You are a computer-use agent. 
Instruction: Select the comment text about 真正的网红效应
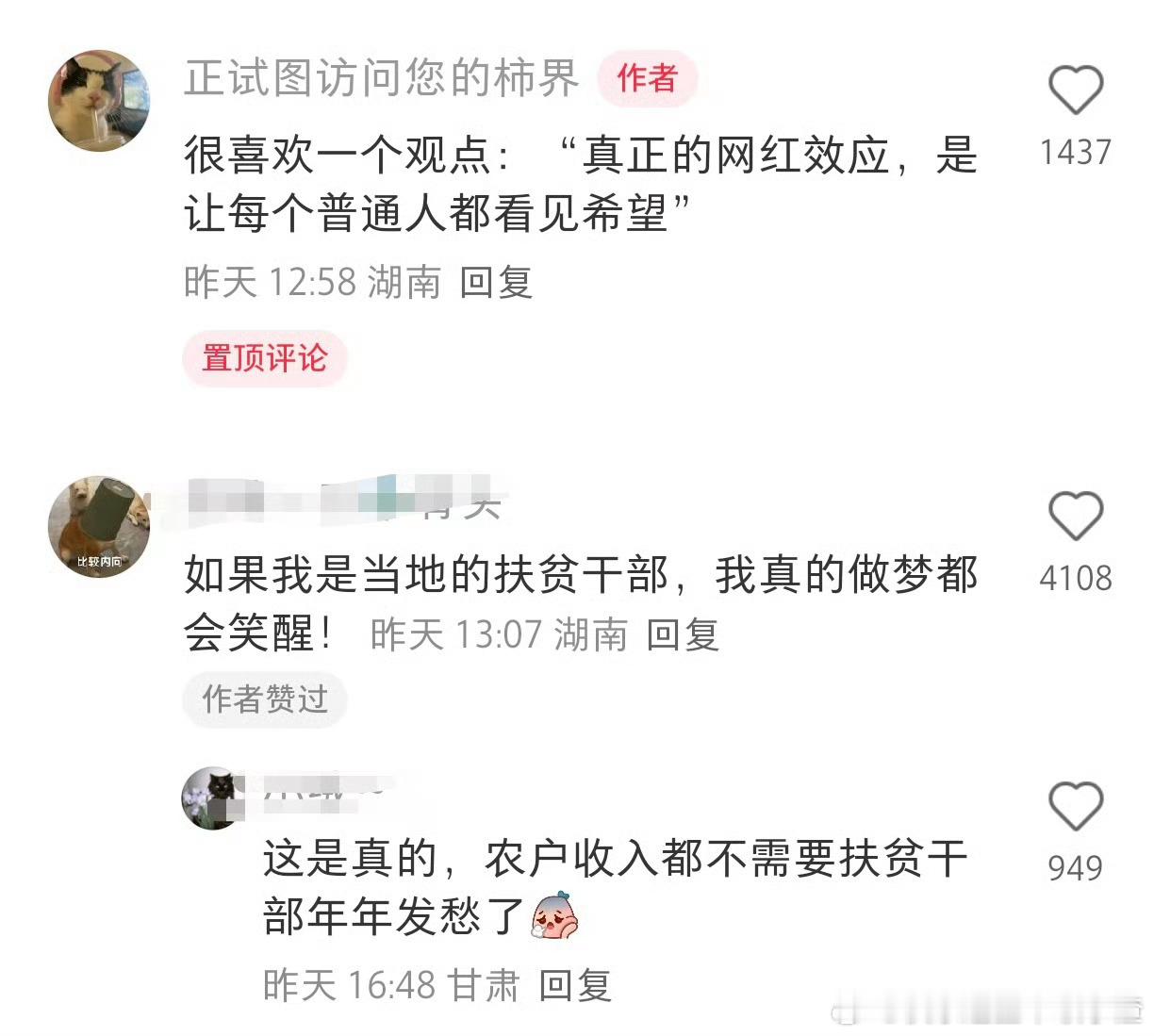point(580,184)
